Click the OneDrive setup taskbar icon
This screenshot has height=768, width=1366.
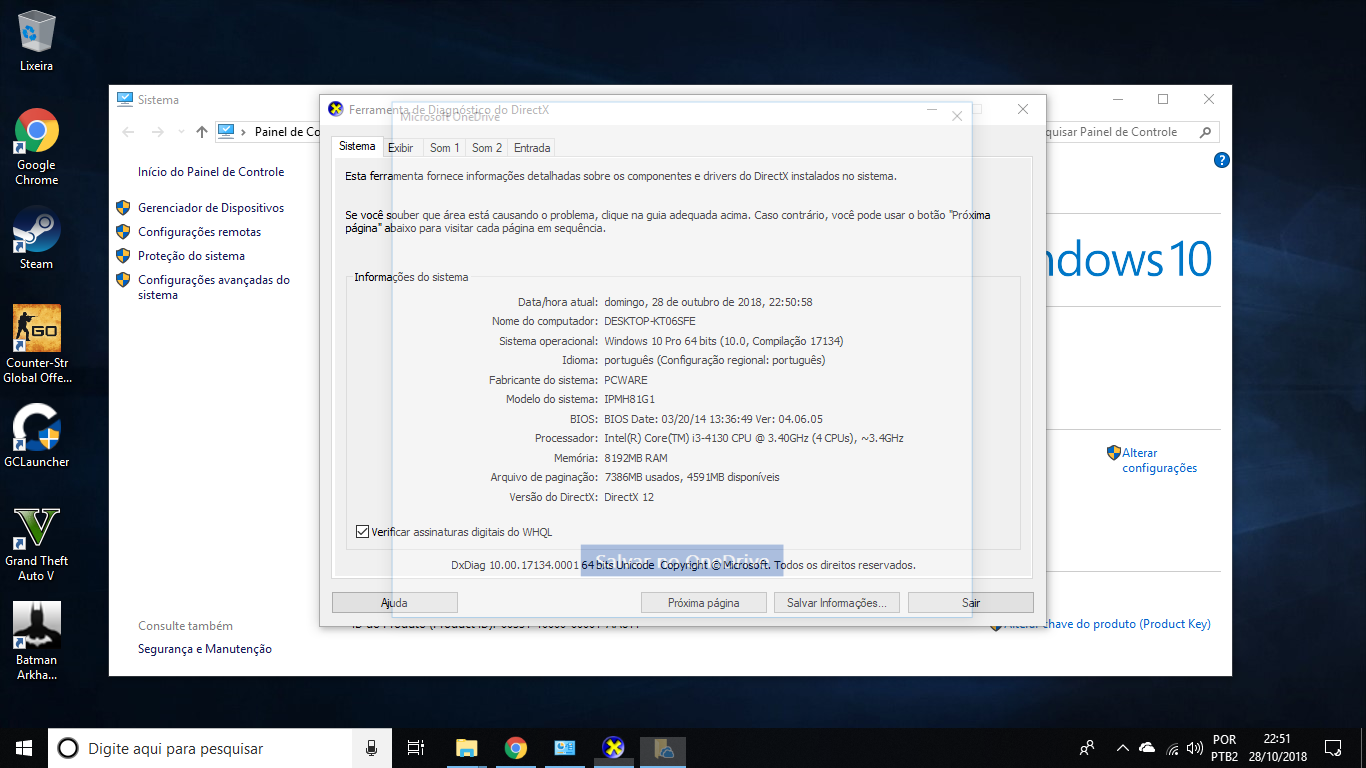[663, 748]
